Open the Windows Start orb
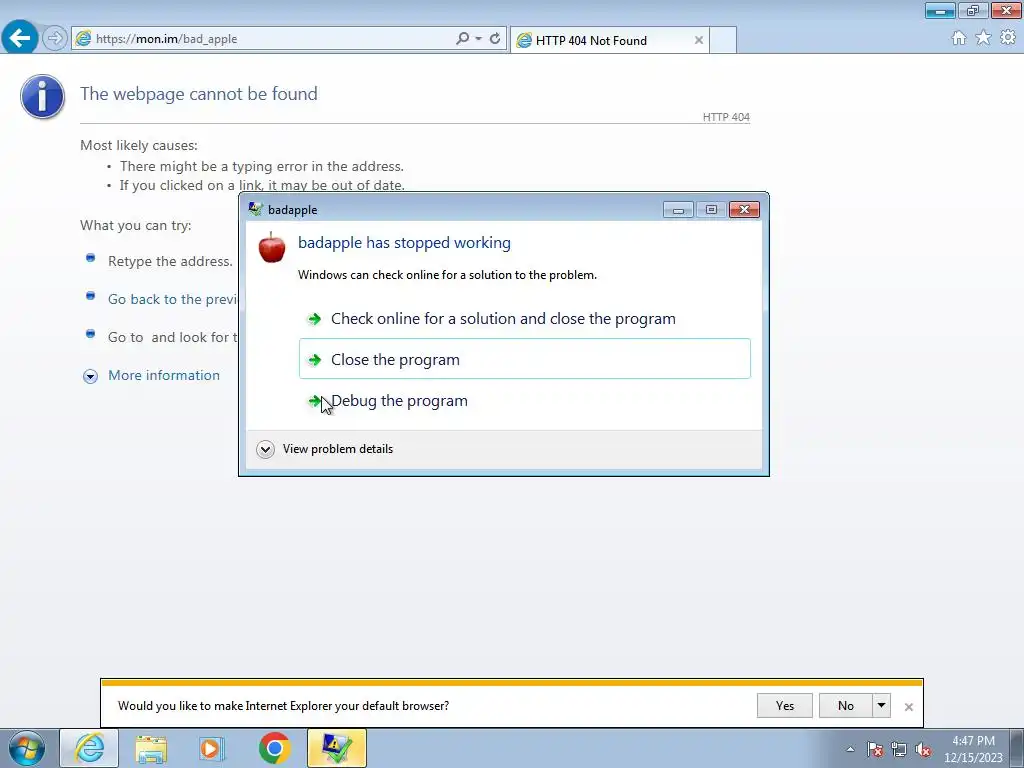This screenshot has width=1024, height=768. (27, 748)
